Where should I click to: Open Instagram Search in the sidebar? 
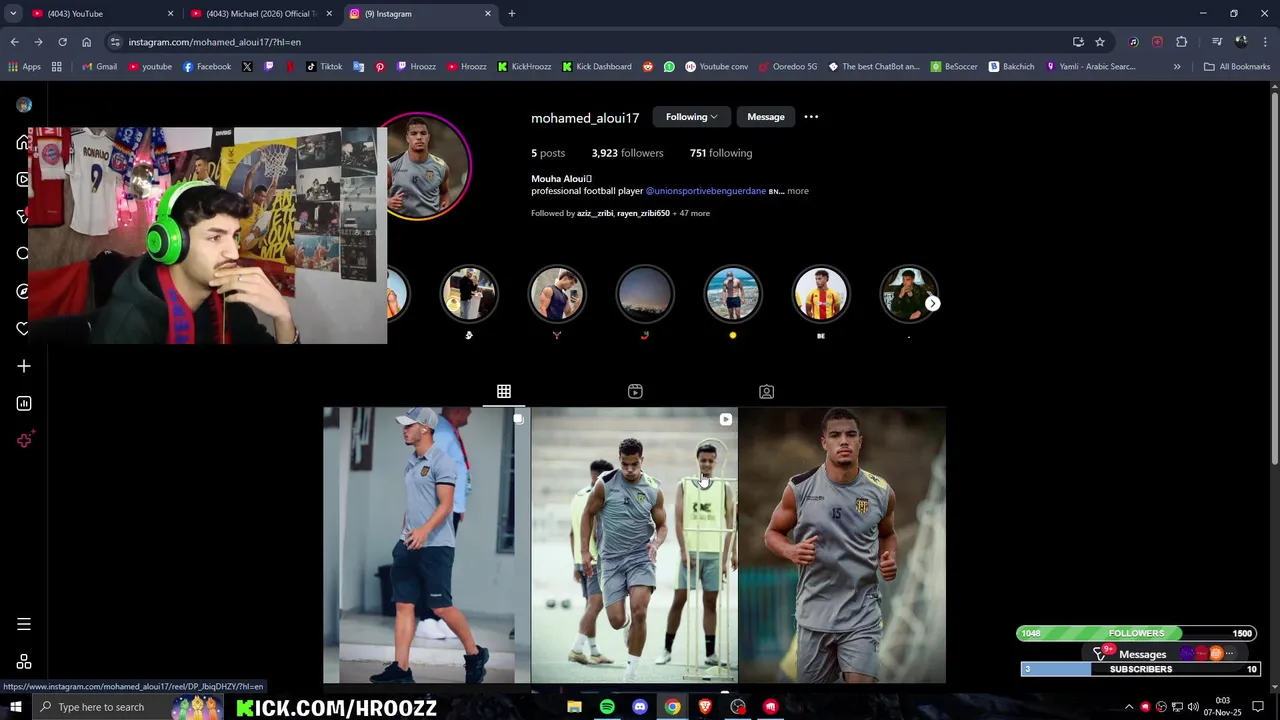click(23, 254)
